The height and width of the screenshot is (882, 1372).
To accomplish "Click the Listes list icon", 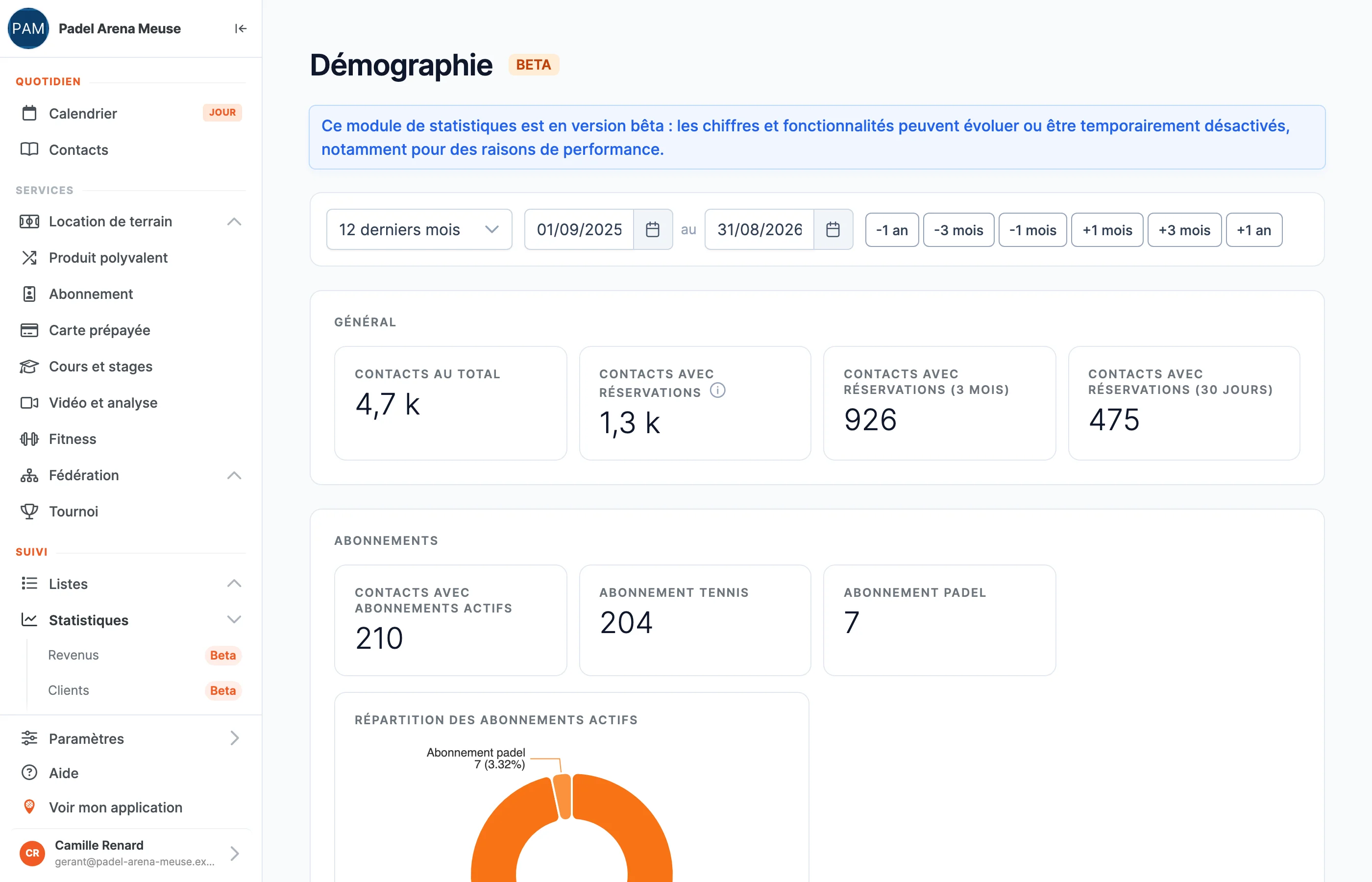I will pyautogui.click(x=29, y=584).
